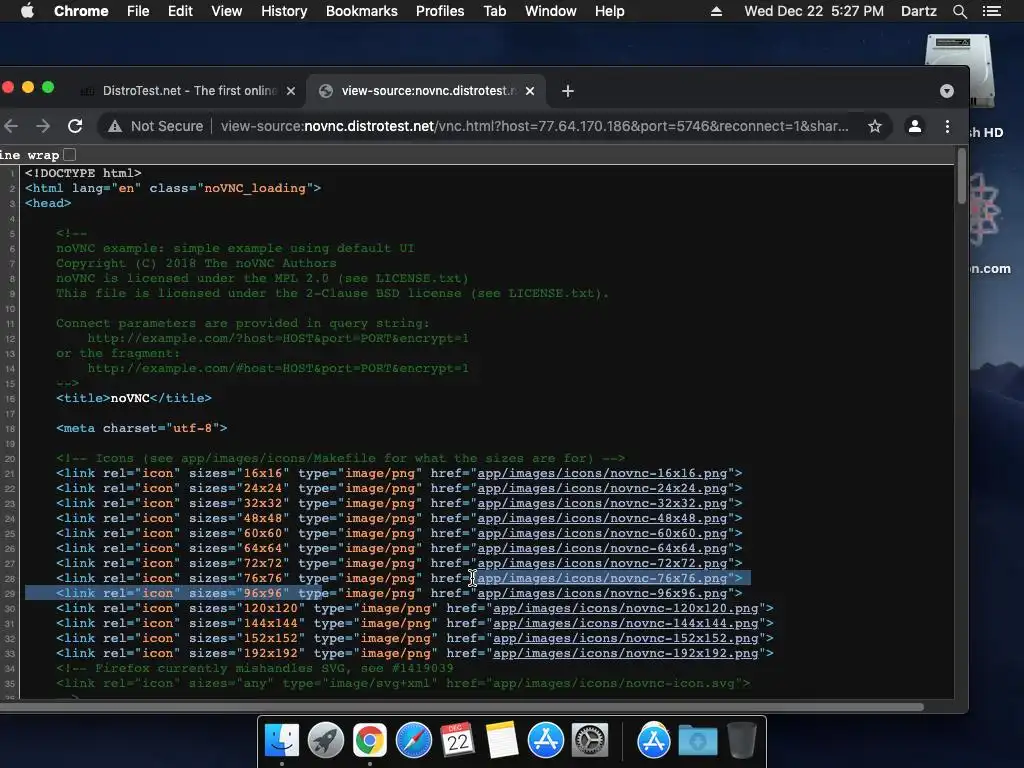Open System Preferences gear in Dock
Viewport: 1024px width, 768px height.
point(590,741)
